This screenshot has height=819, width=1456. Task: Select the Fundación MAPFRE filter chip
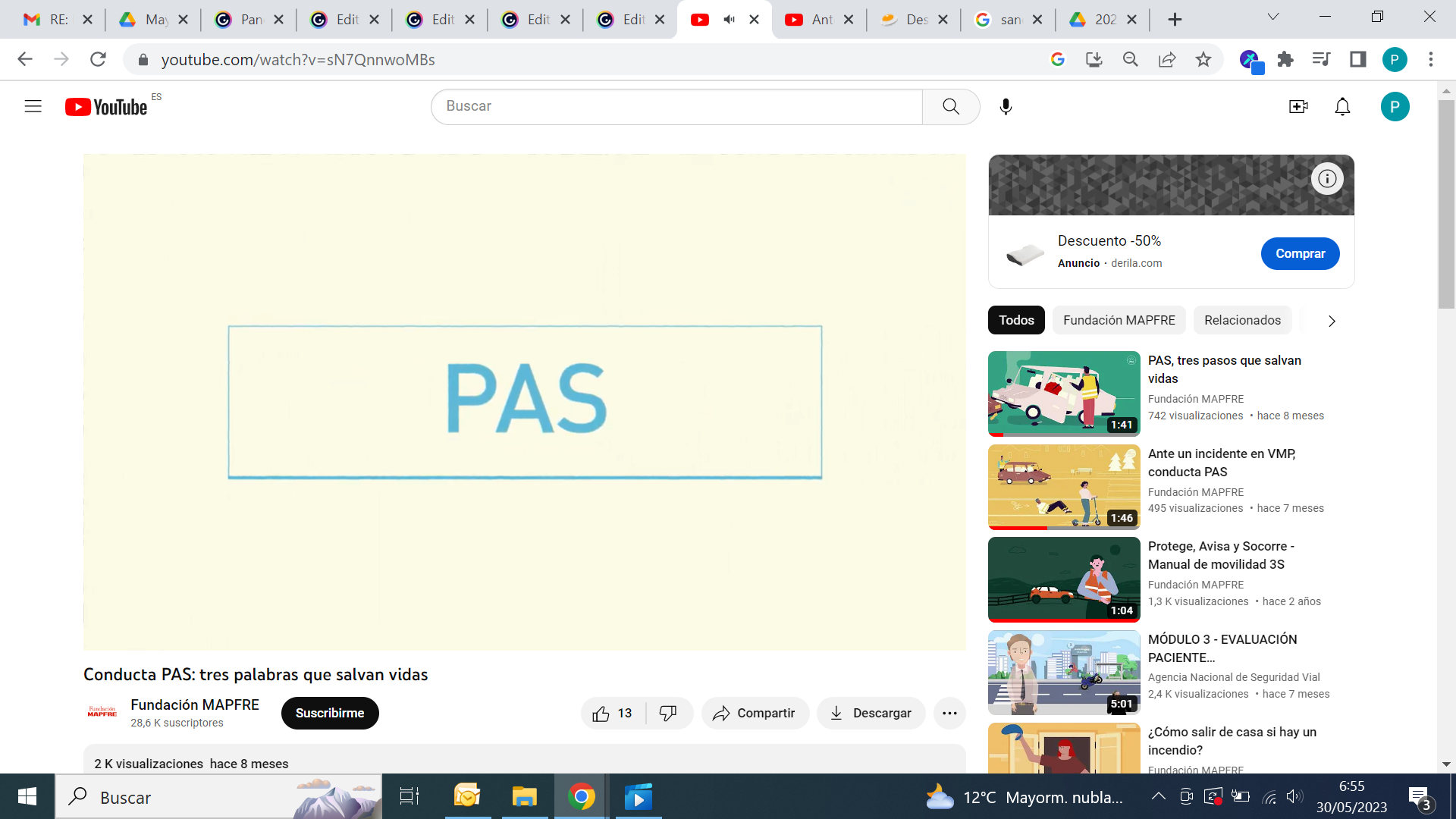pyautogui.click(x=1119, y=320)
